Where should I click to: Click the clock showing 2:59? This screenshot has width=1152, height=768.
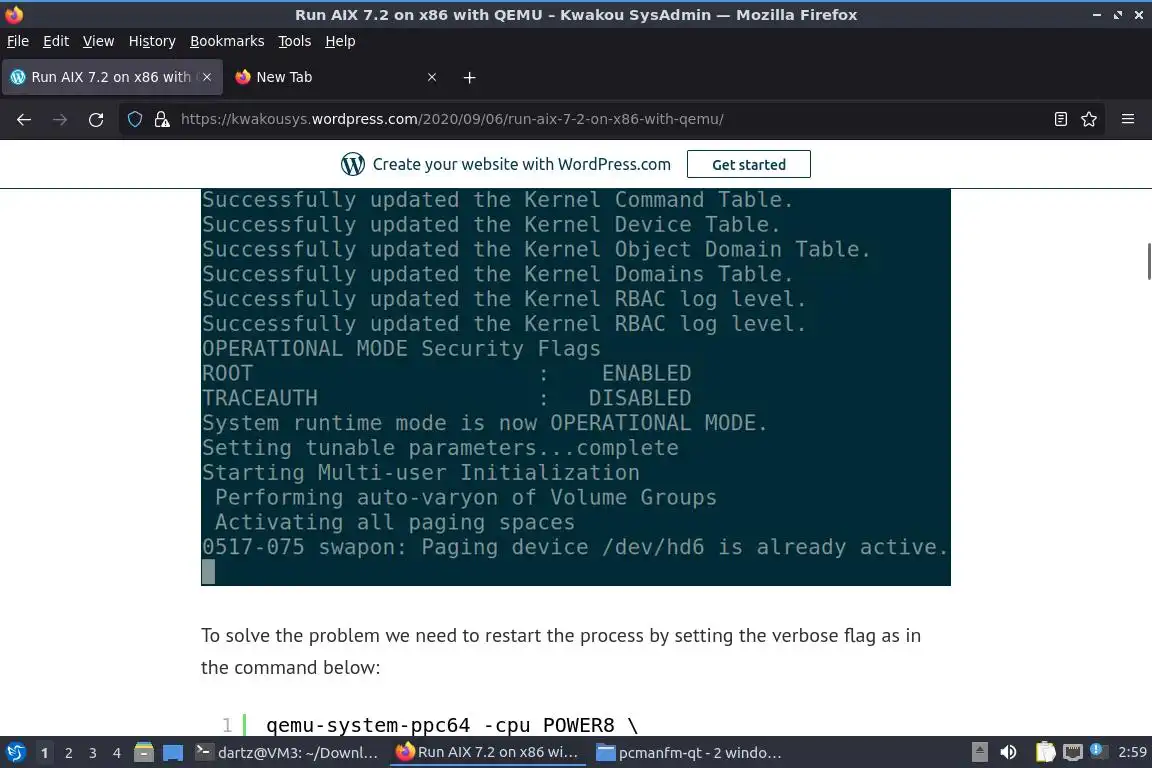click(x=1132, y=753)
